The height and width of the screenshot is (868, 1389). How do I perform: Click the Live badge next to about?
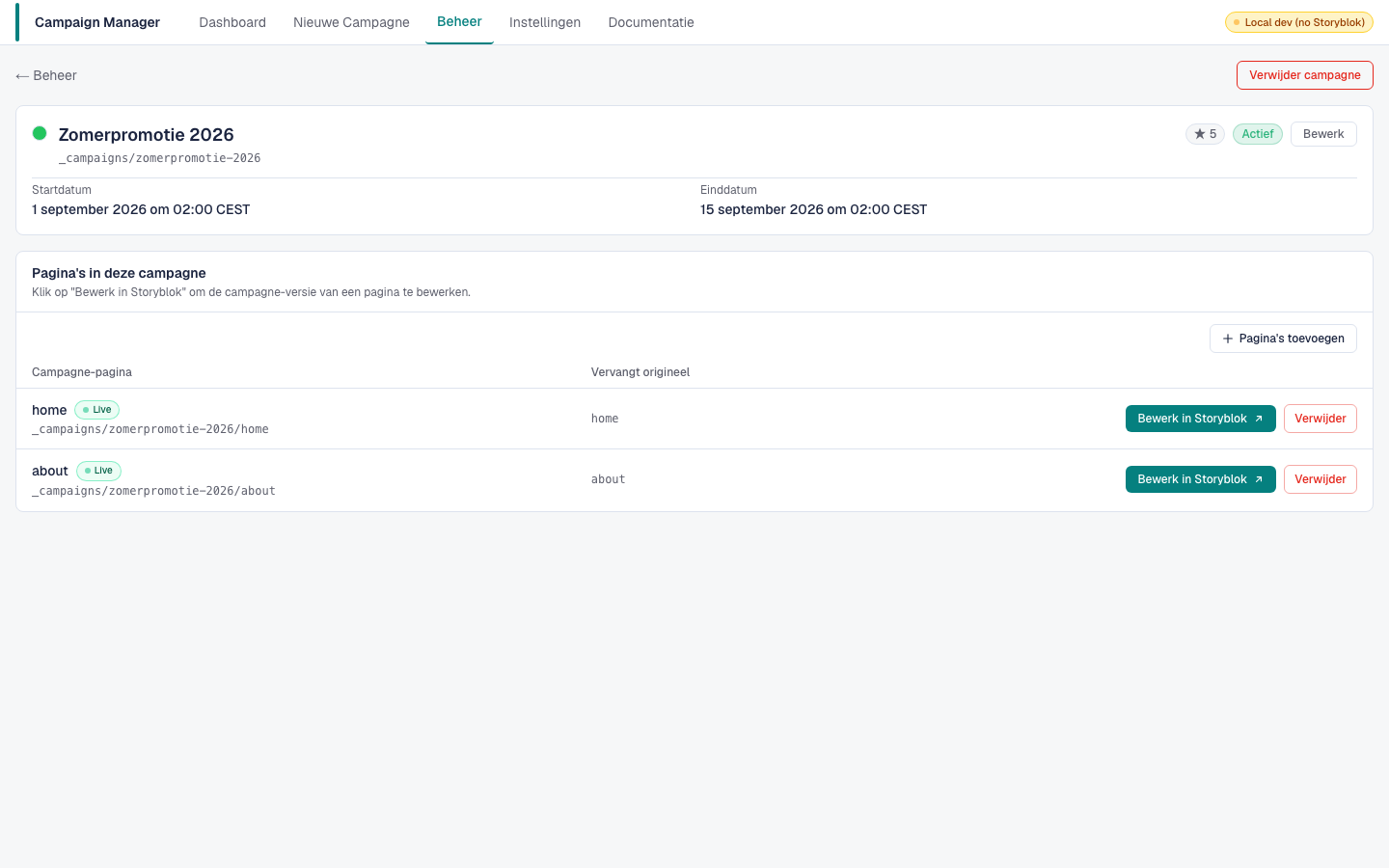pos(98,471)
